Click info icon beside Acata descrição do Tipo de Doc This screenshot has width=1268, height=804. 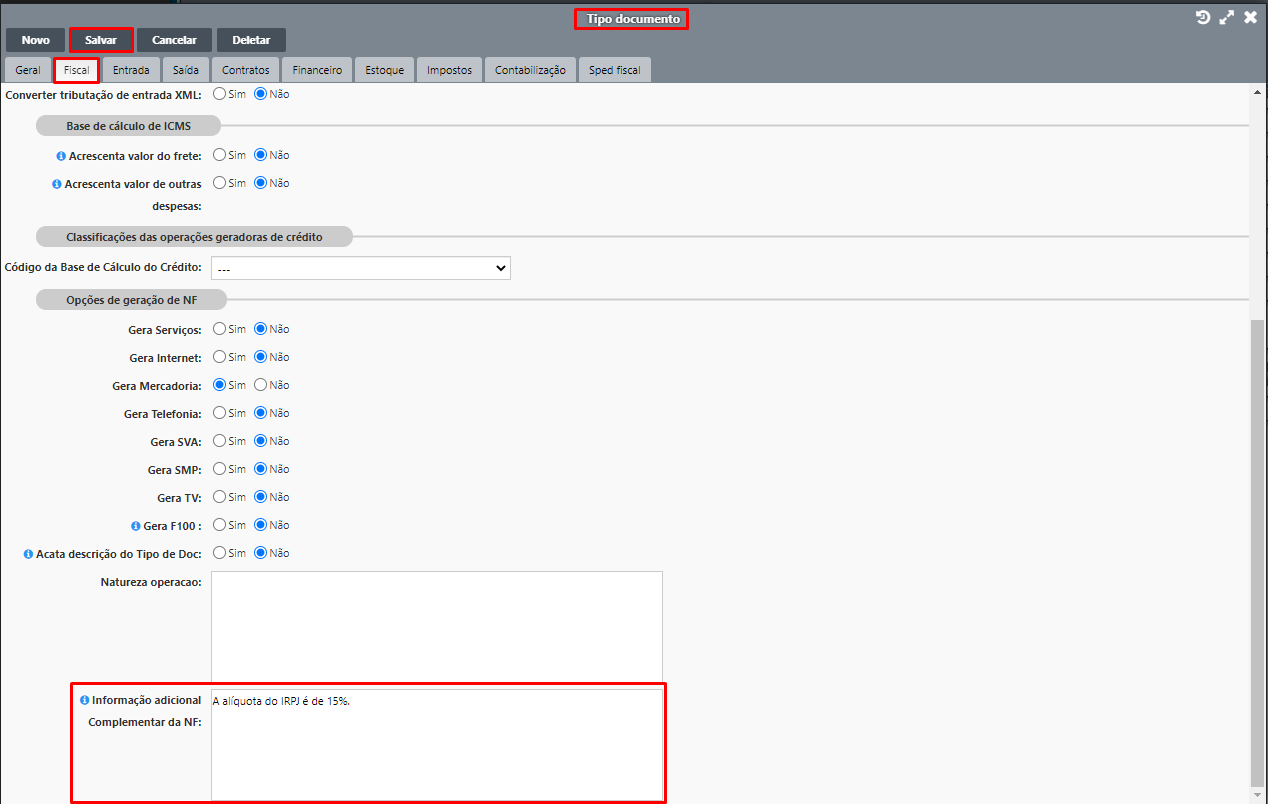pos(28,554)
